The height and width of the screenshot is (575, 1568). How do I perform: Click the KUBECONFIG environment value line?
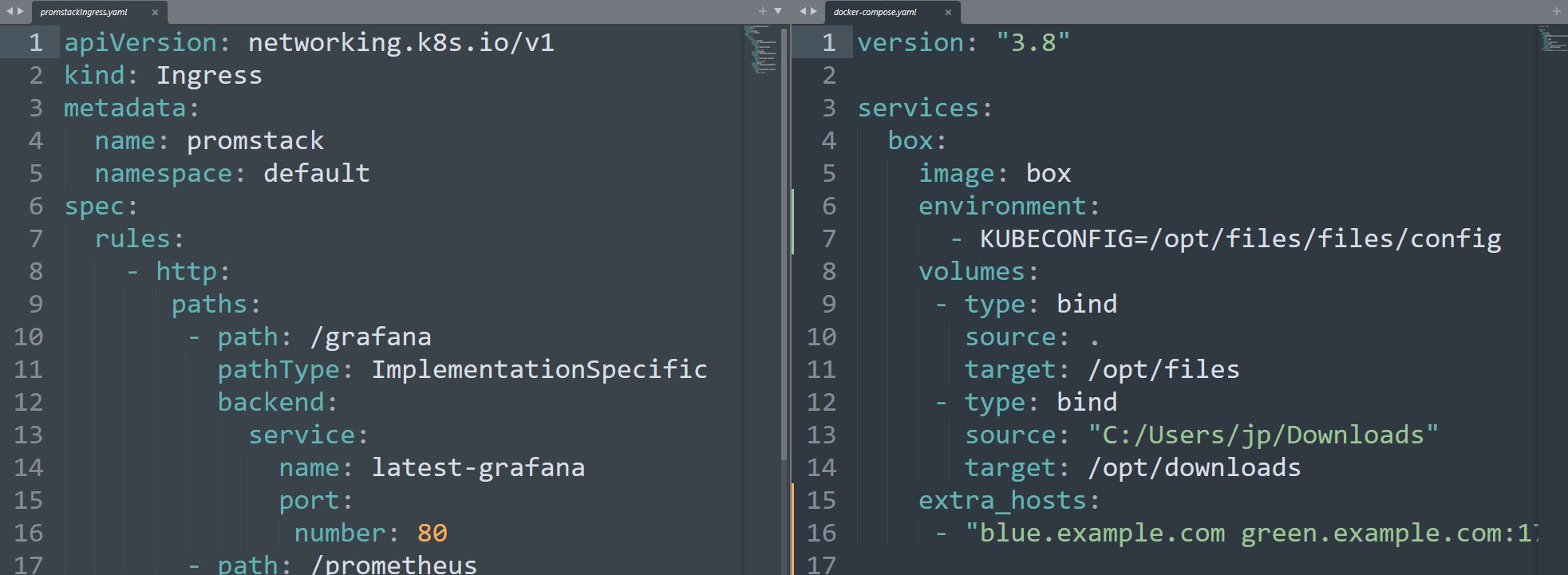[1239, 238]
